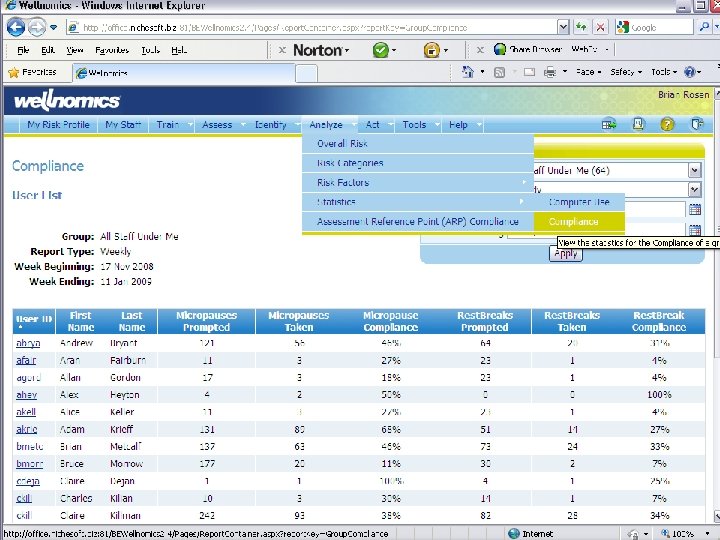
Task: Open the File menu
Action: coord(23,50)
